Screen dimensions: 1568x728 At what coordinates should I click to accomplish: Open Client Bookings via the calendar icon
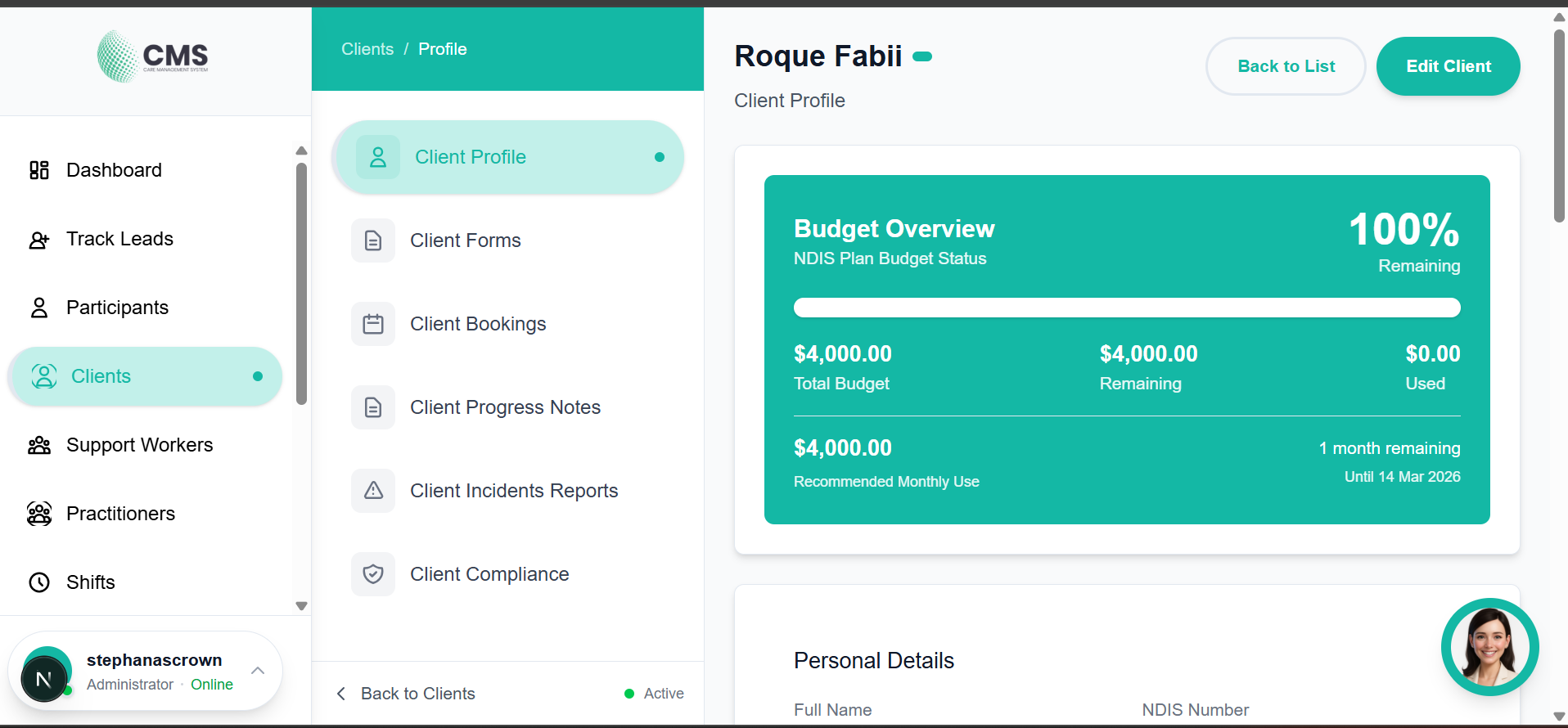tap(373, 324)
